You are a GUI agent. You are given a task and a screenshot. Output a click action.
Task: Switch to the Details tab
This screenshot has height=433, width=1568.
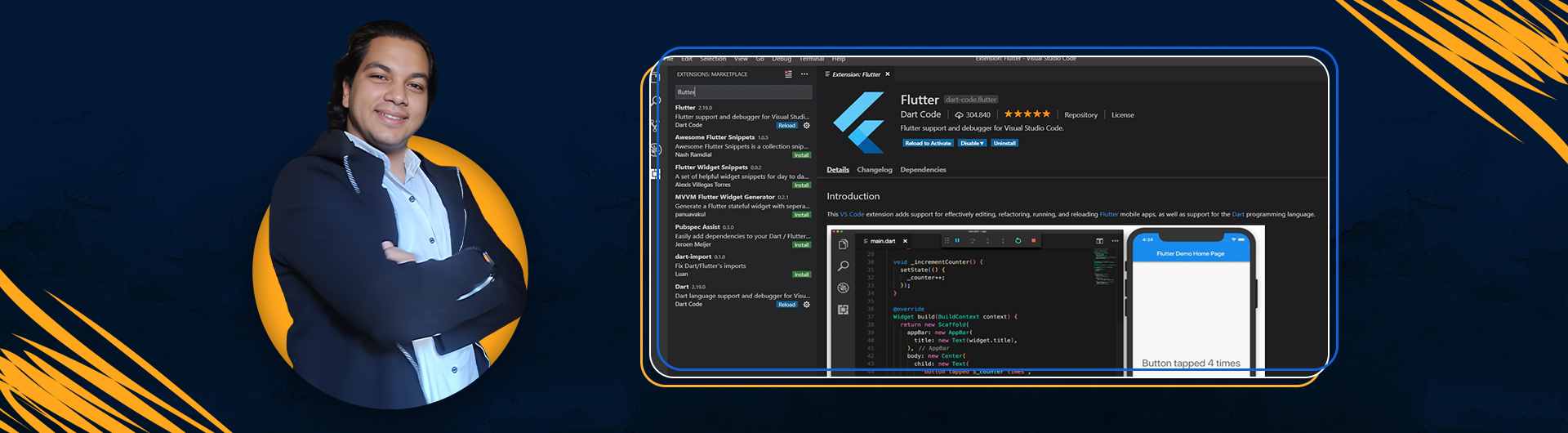(838, 170)
